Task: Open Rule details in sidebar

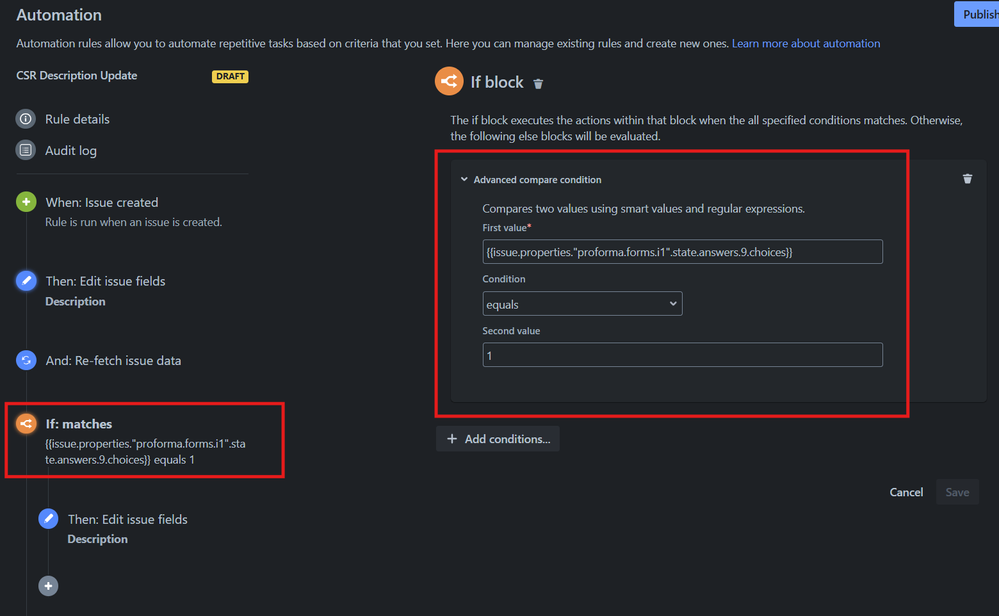Action: [x=77, y=119]
